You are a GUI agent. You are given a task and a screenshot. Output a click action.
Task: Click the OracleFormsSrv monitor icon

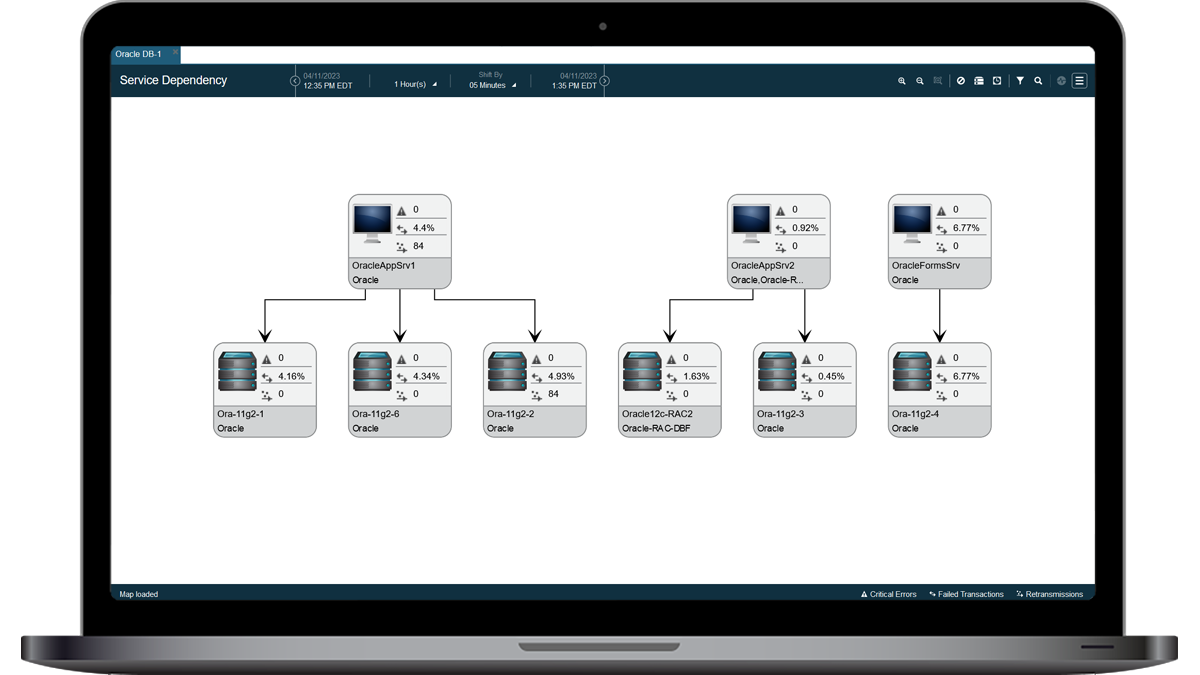911,225
